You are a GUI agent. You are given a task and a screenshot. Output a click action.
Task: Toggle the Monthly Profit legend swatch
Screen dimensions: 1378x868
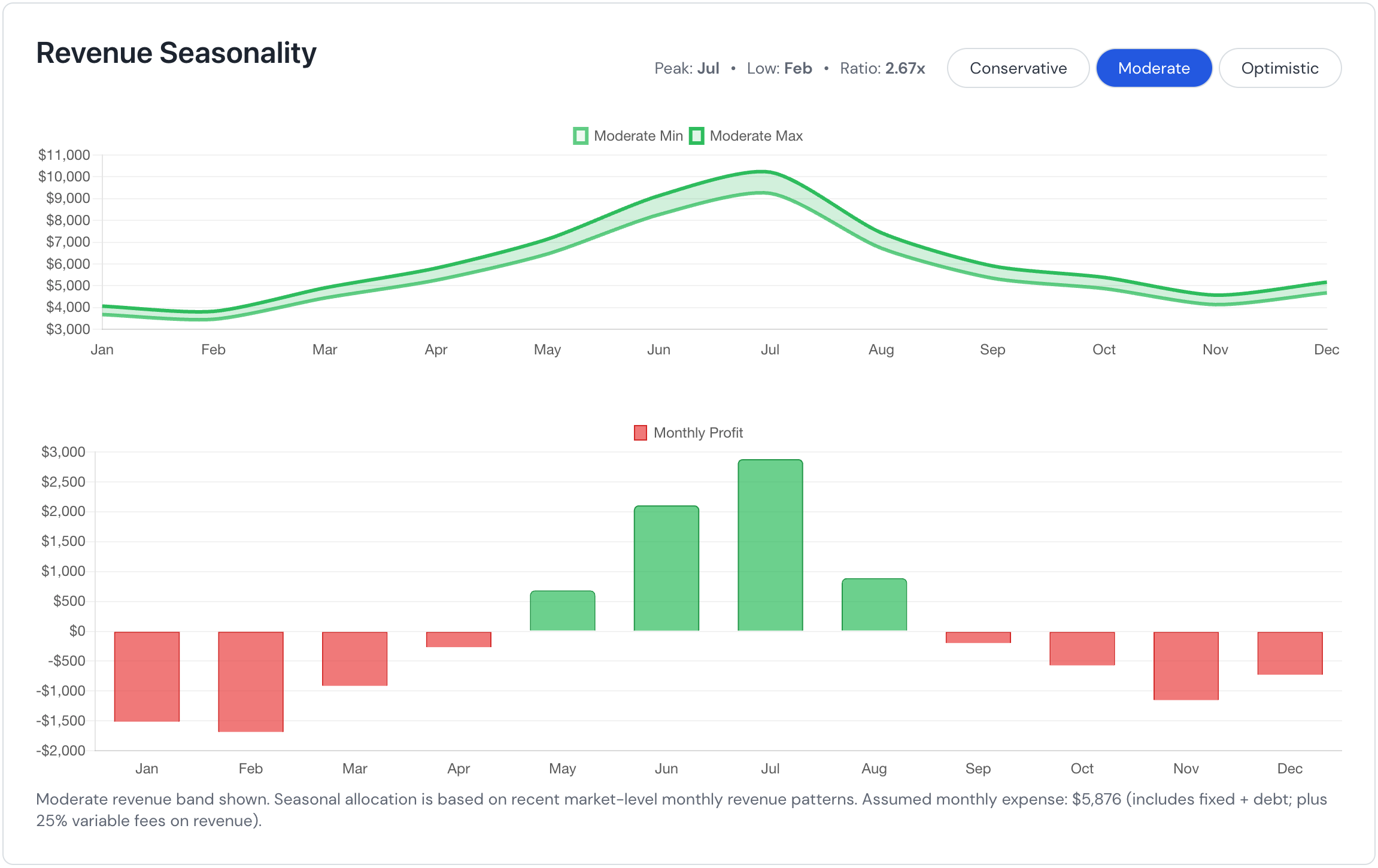640,433
